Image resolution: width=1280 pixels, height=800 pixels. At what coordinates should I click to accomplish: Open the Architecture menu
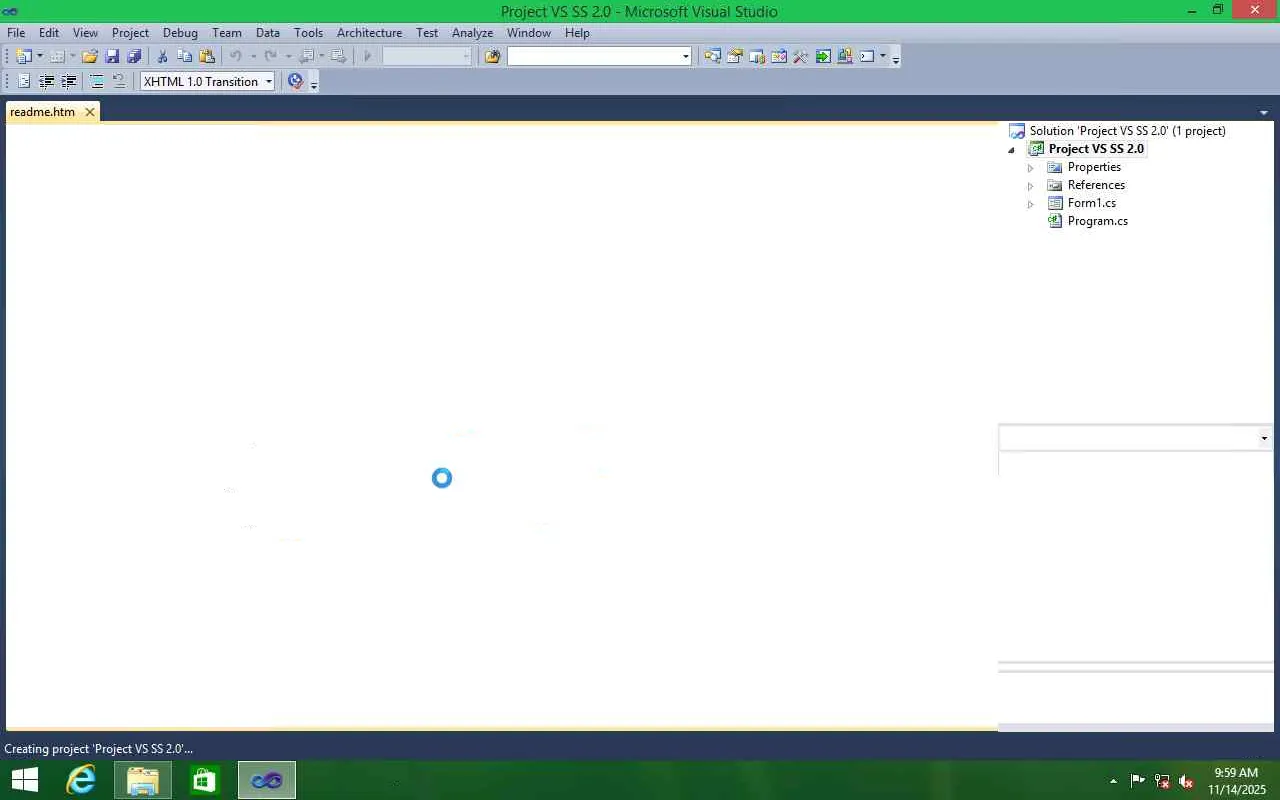point(370,33)
